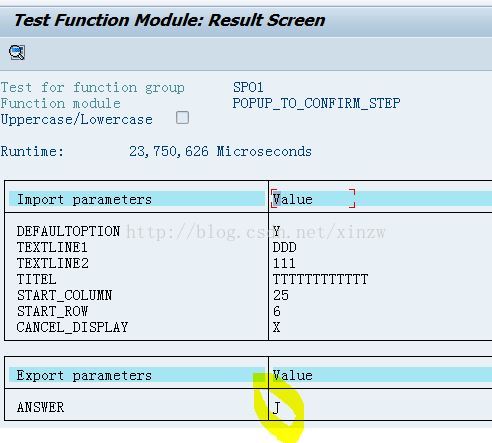Image resolution: width=492 pixels, height=443 pixels.
Task: Click the Export parameters header
Action: (84, 375)
